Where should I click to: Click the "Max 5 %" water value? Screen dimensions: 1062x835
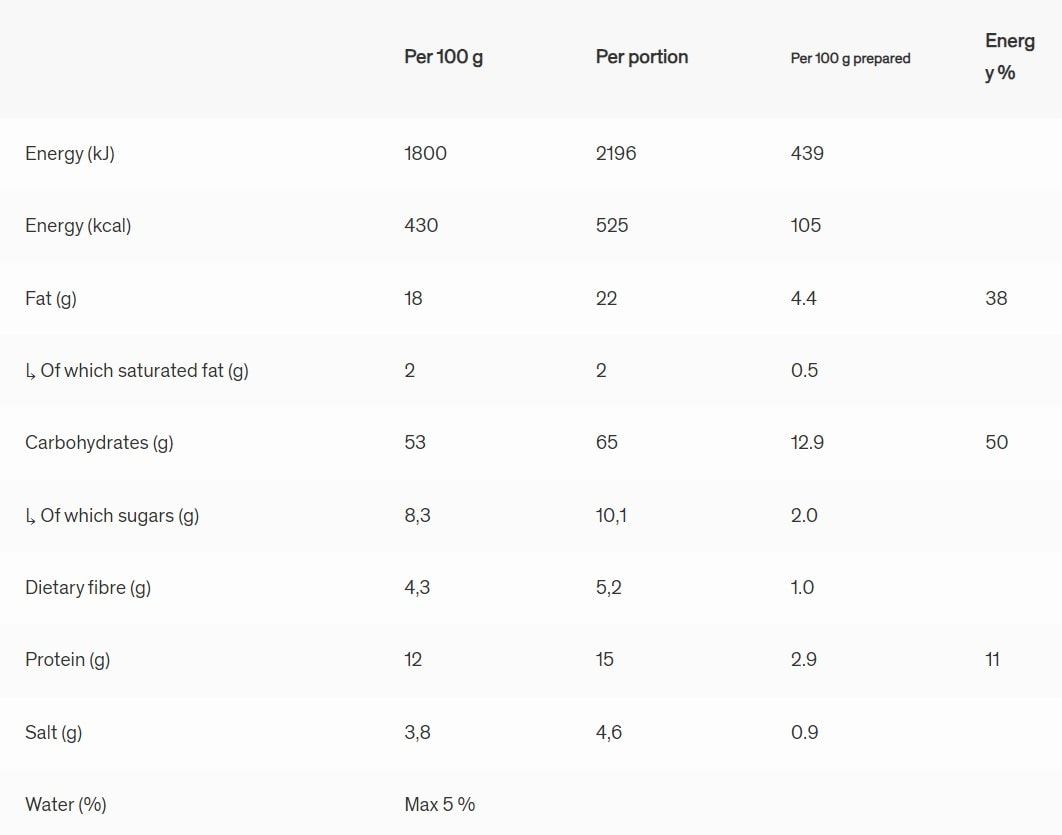point(440,805)
